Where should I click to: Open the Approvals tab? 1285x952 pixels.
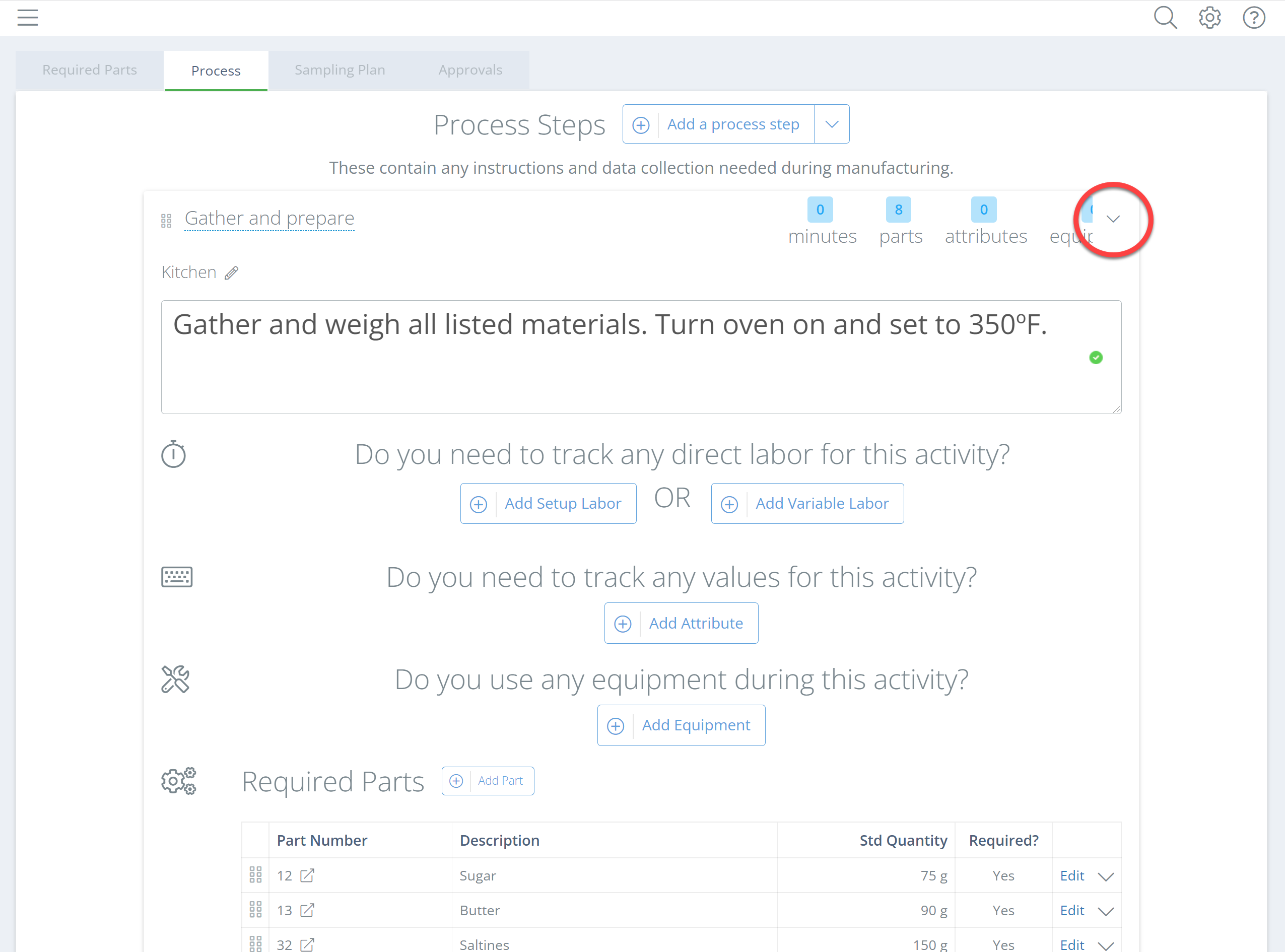470,71
